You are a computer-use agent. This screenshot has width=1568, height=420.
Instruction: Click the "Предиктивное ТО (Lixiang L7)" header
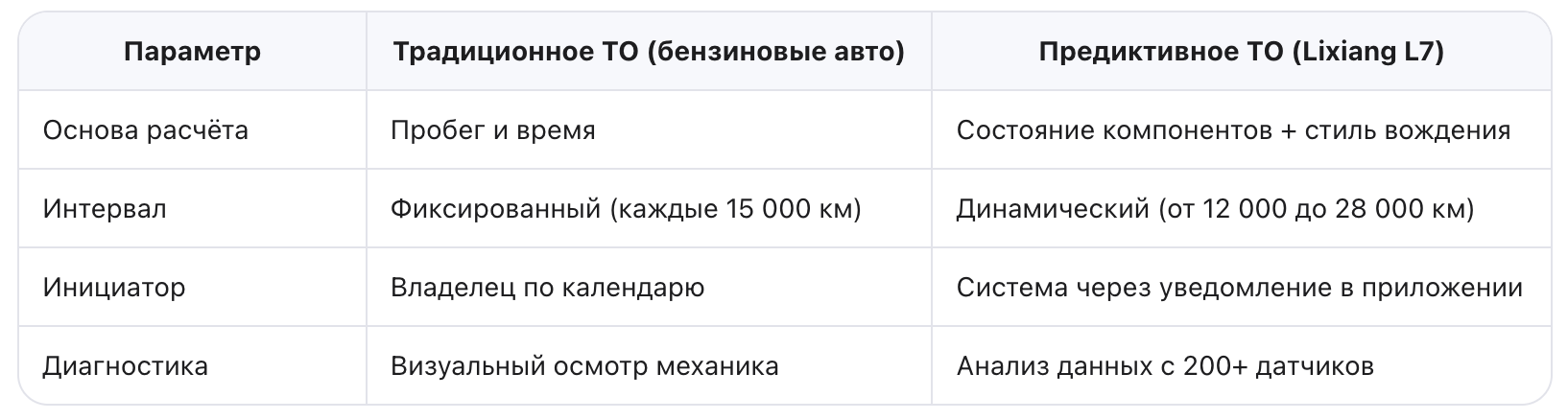(x=1241, y=52)
